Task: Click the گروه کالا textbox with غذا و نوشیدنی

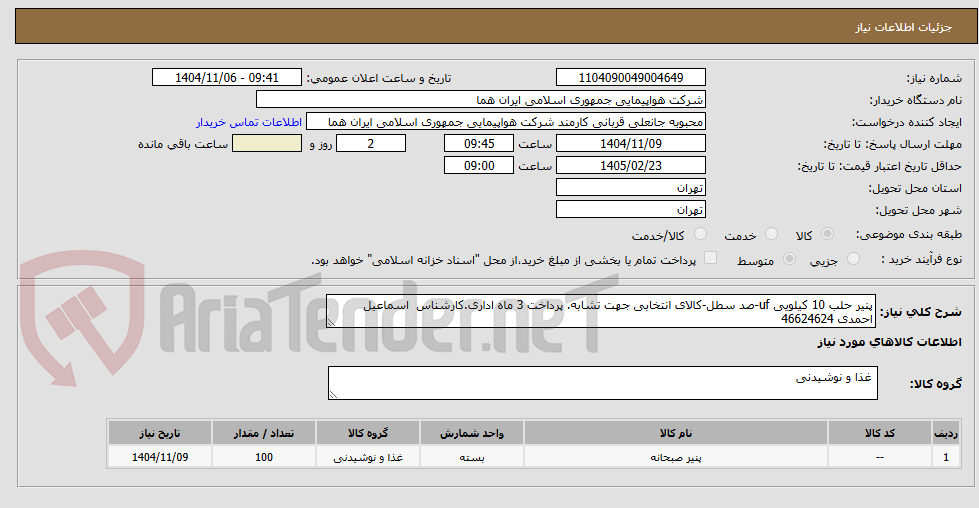Action: point(603,383)
